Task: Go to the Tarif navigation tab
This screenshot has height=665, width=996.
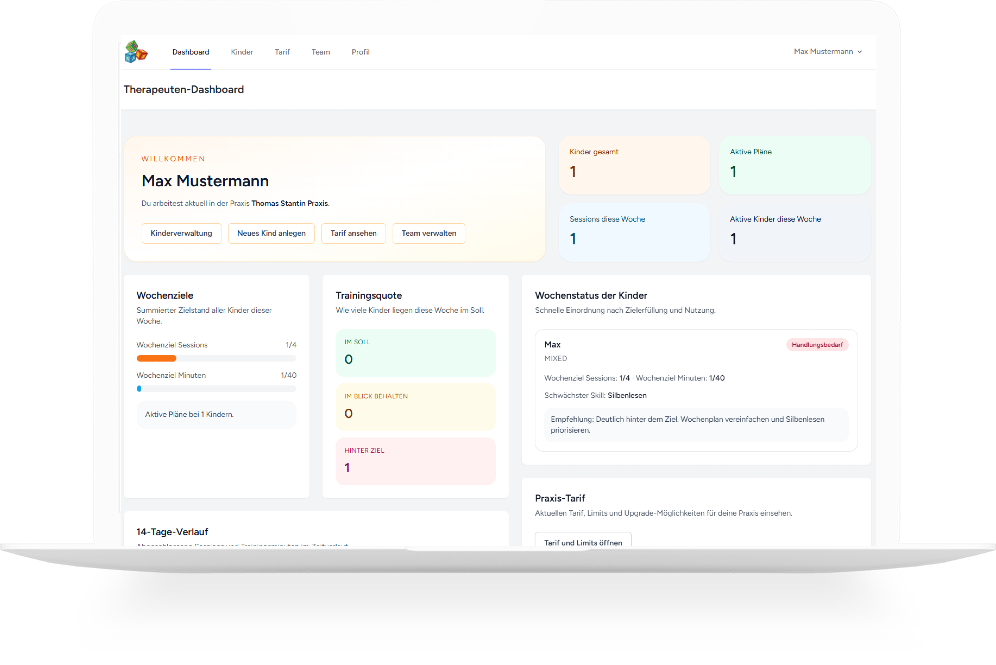Action: (282, 52)
